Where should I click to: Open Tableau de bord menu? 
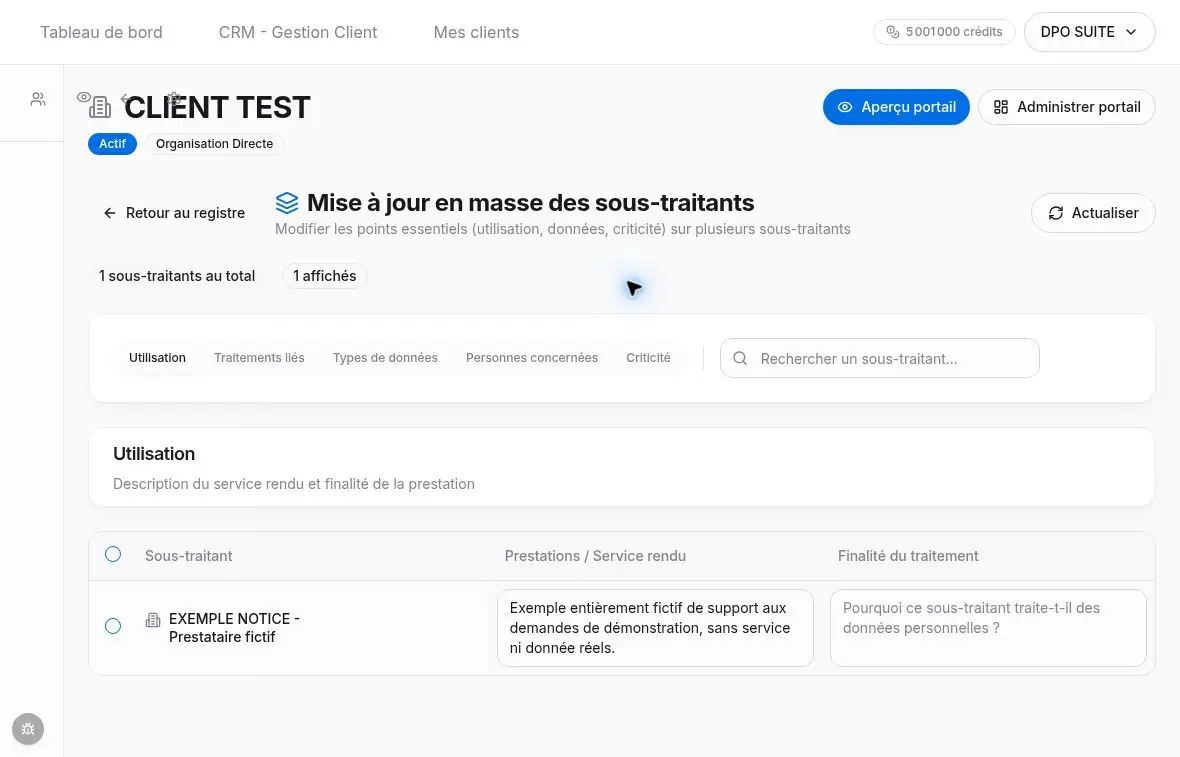coord(101,32)
